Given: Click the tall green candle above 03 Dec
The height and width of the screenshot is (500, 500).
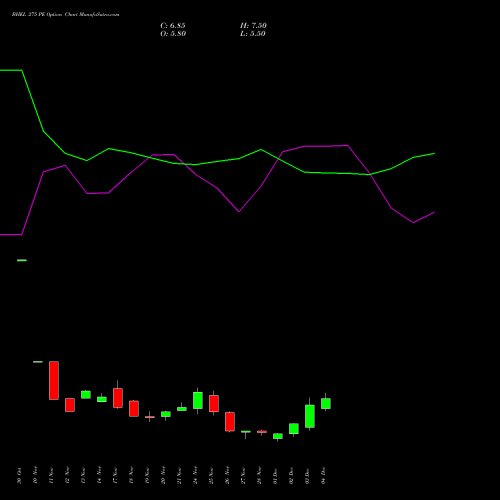Looking at the screenshot, I should [310, 416].
